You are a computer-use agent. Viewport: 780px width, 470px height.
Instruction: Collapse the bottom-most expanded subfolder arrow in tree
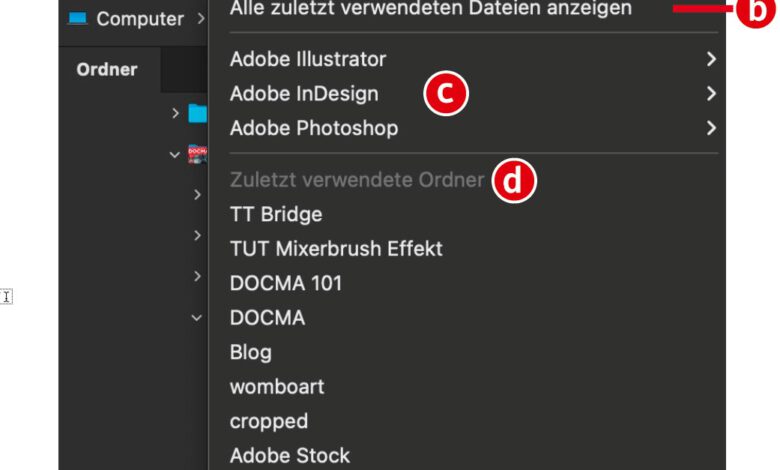click(197, 317)
